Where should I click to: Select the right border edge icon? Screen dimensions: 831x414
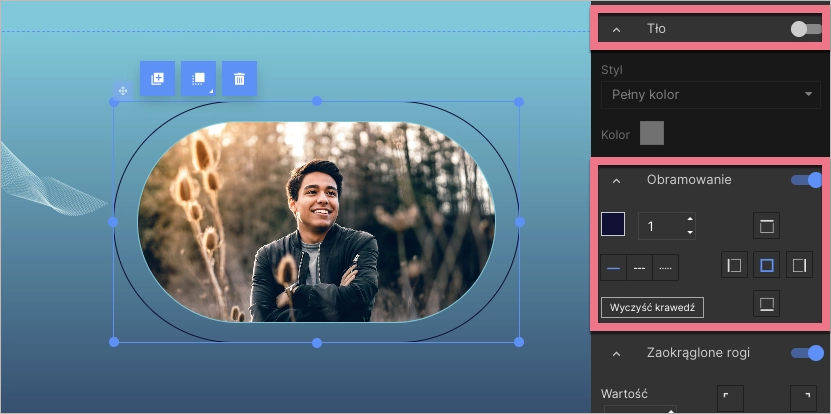pyautogui.click(x=799, y=265)
